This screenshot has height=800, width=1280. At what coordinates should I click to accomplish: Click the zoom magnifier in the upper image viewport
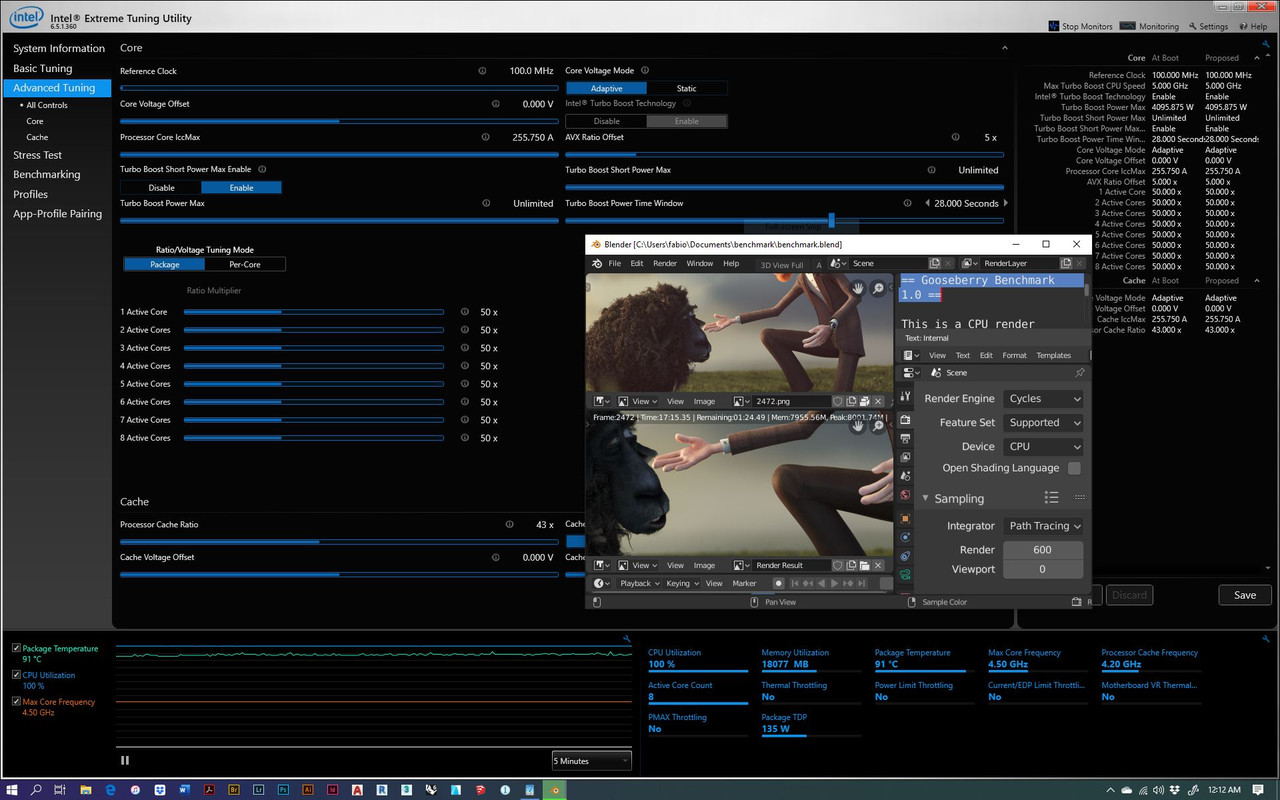878,288
